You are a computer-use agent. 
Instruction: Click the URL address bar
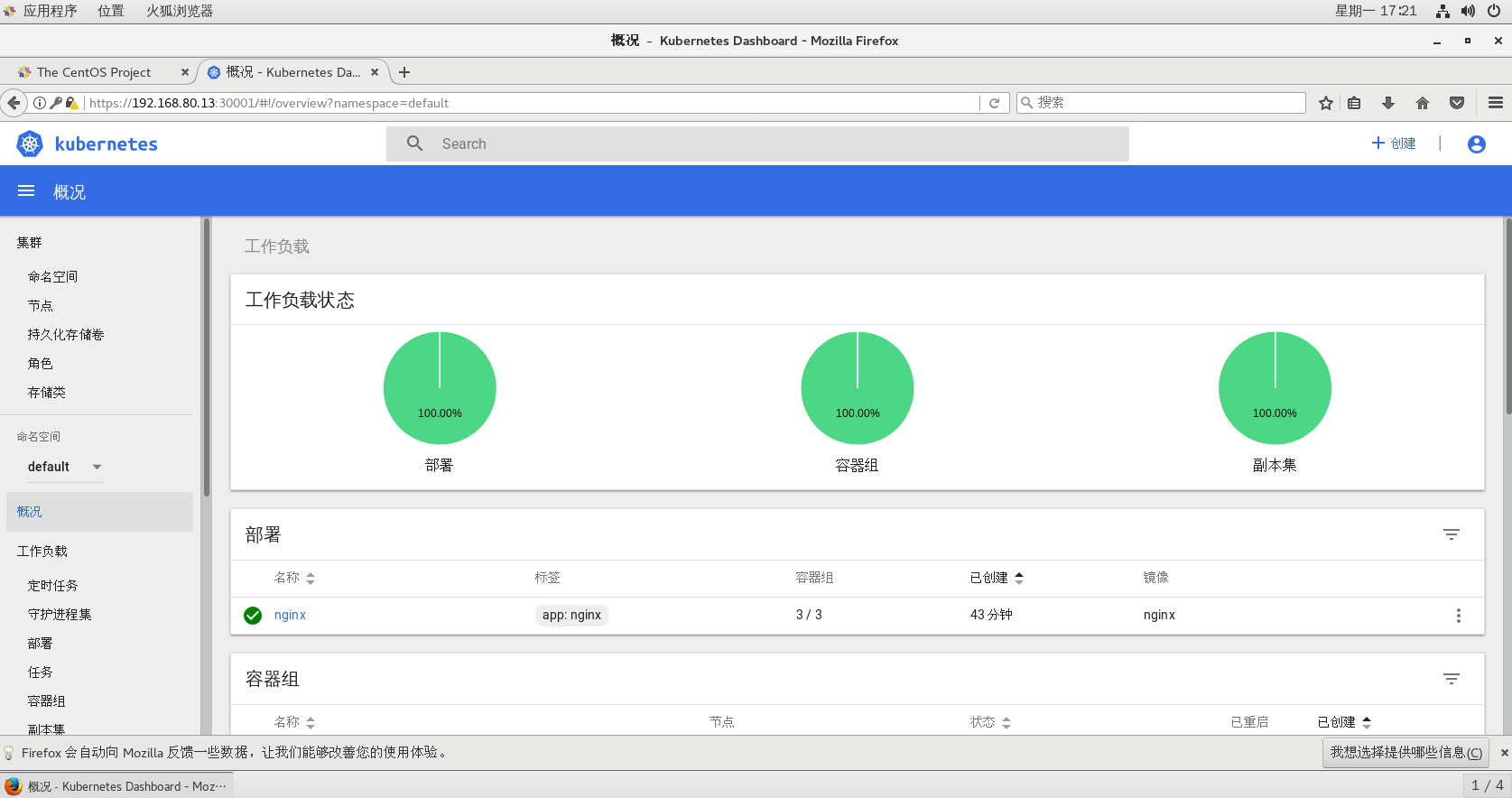tap(533, 103)
